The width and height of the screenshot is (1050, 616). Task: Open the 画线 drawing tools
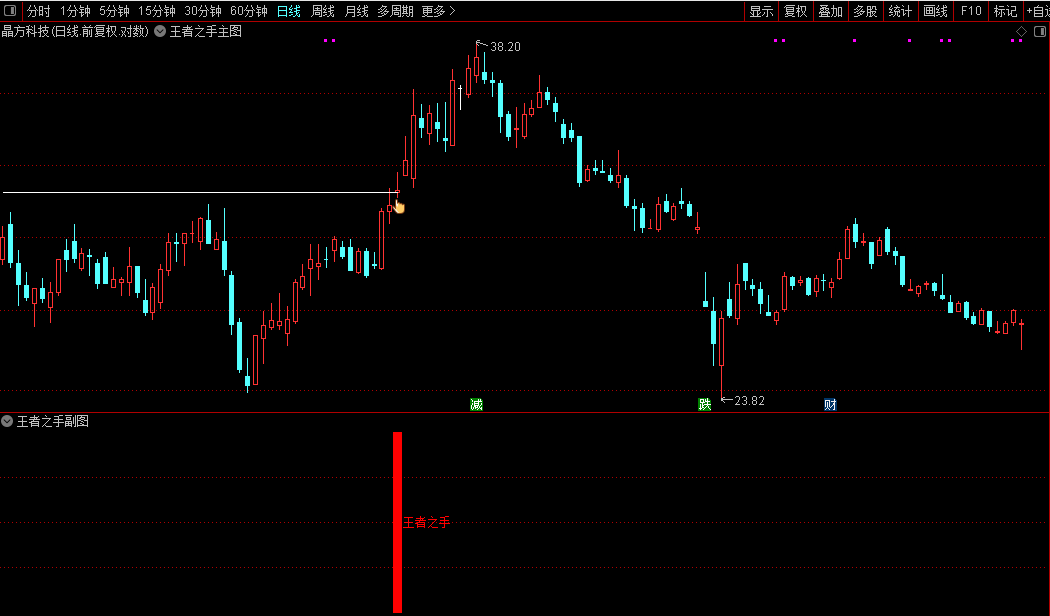point(935,11)
